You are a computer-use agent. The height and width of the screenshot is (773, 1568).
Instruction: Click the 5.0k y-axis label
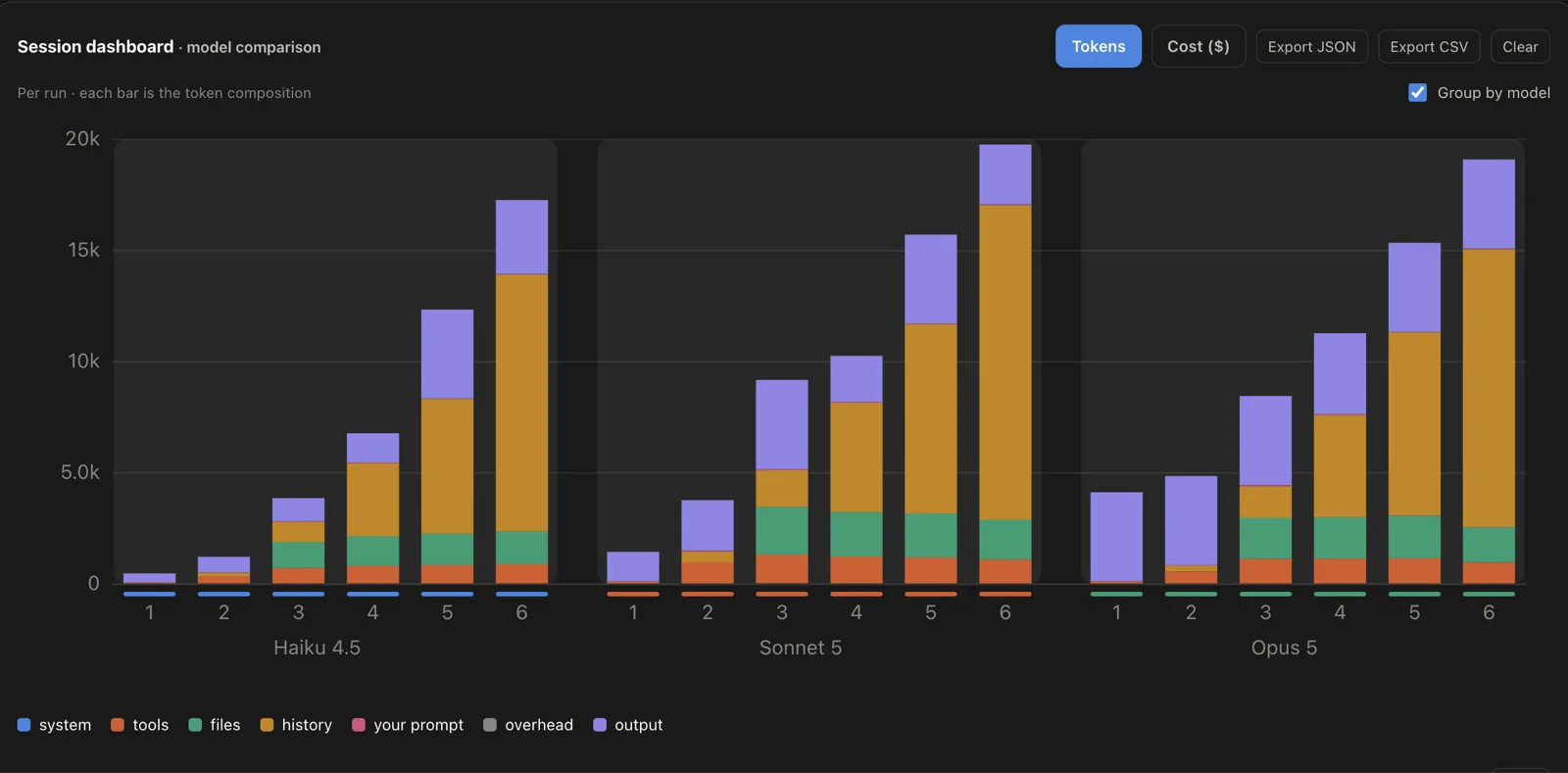coord(80,472)
